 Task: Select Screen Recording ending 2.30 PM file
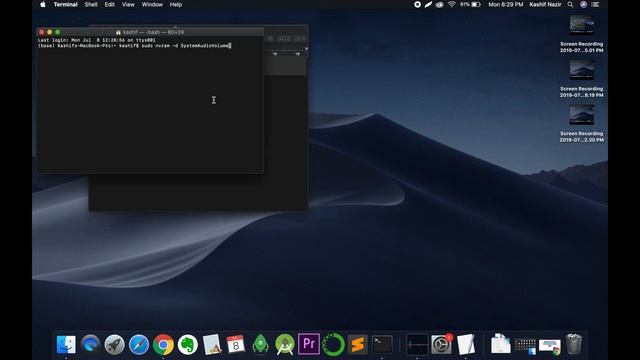(582, 124)
